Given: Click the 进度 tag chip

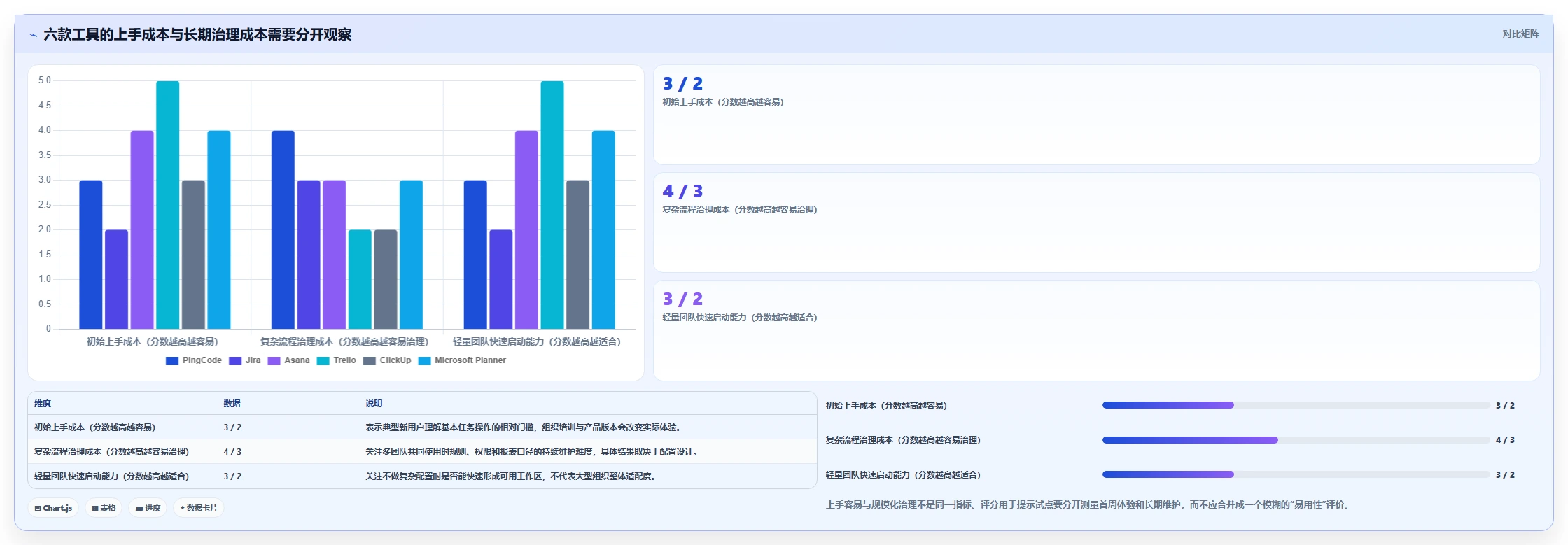Looking at the screenshot, I should pyautogui.click(x=148, y=508).
